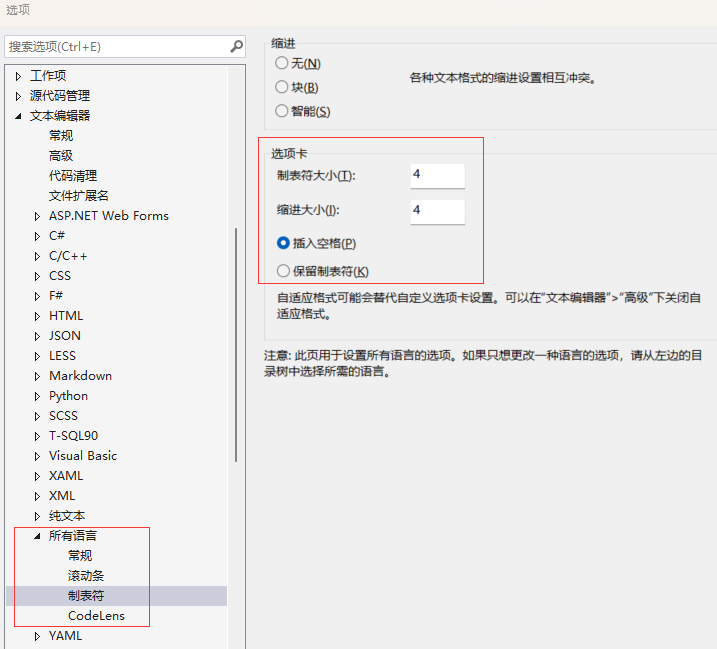Select the 无(N) indentation radio button
This screenshot has height=649, width=717.
point(282,63)
